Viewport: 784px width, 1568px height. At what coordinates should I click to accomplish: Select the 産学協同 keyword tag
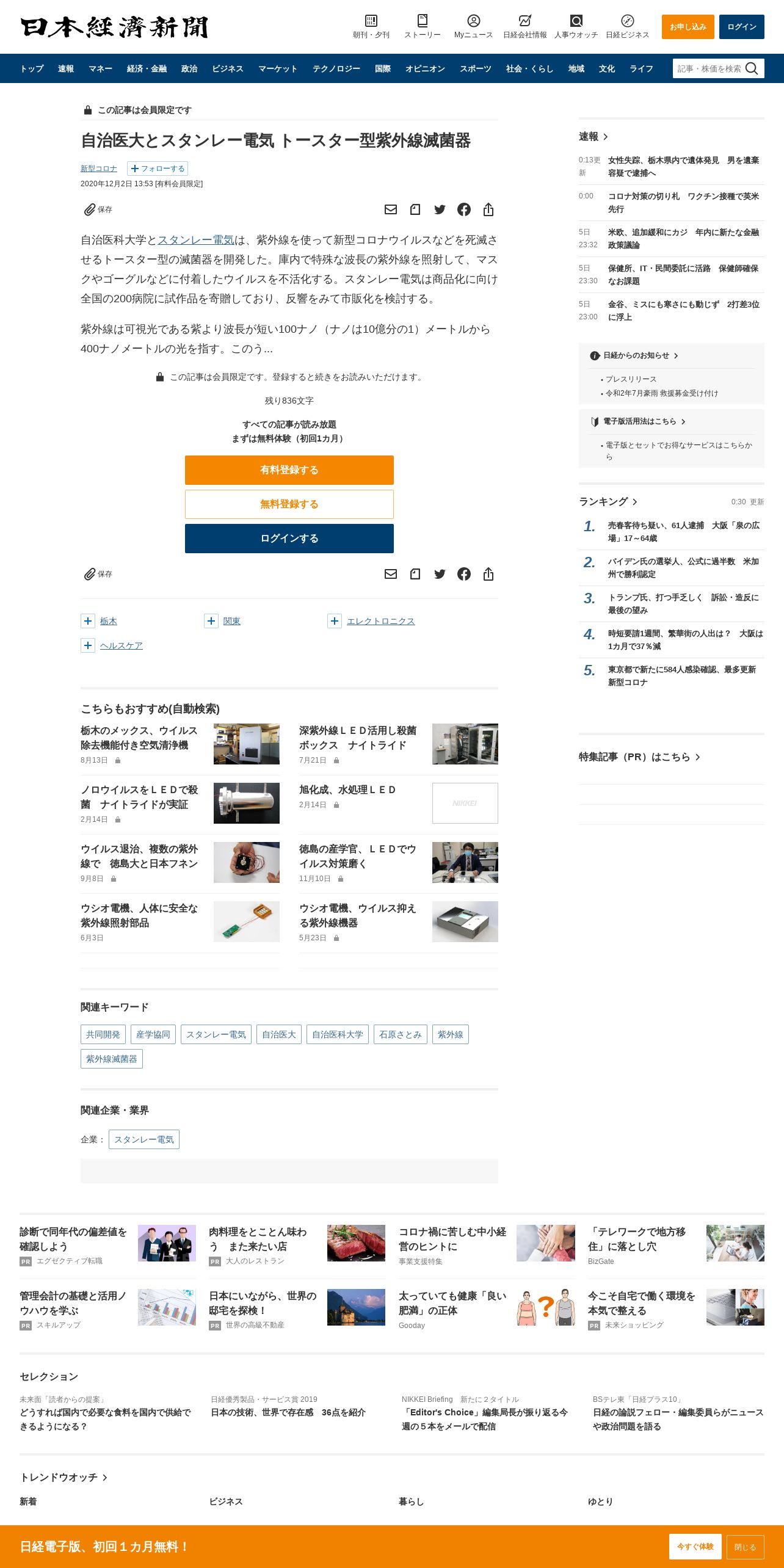click(x=153, y=1034)
